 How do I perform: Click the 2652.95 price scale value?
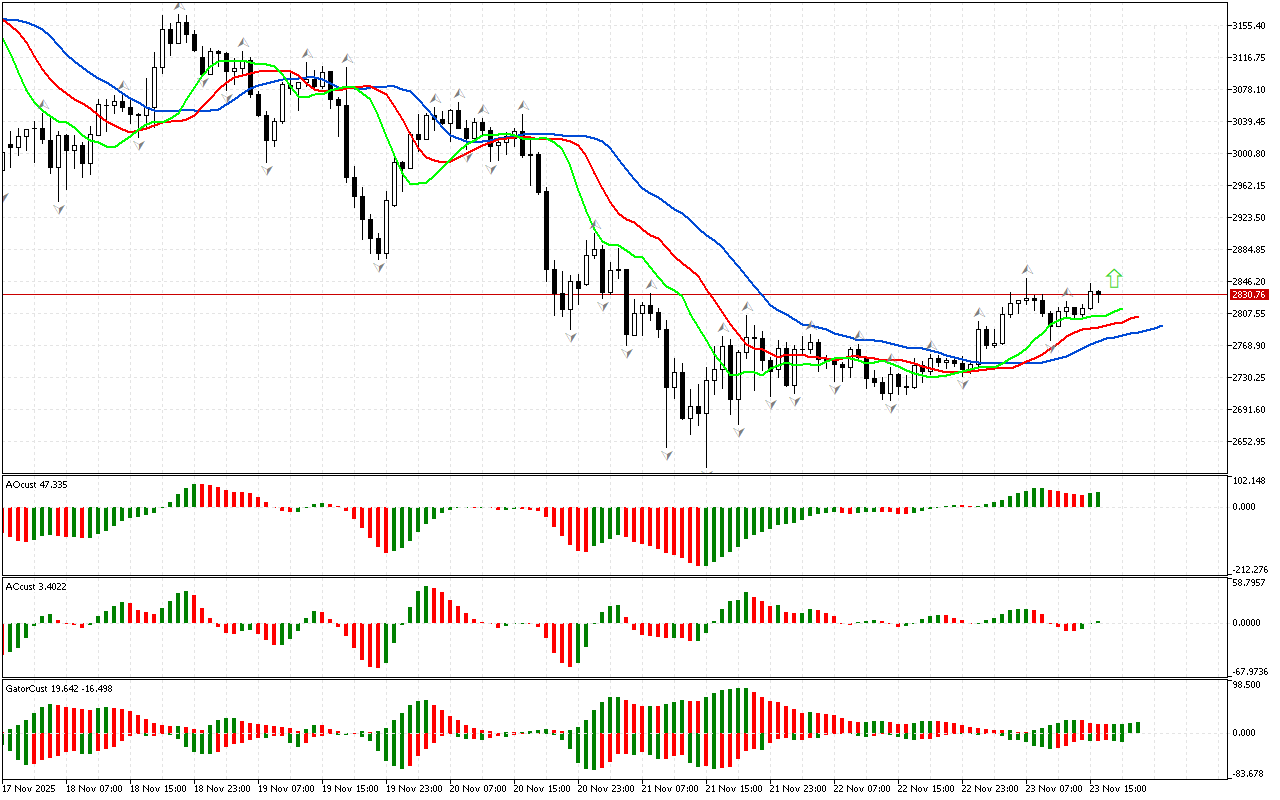point(1250,441)
